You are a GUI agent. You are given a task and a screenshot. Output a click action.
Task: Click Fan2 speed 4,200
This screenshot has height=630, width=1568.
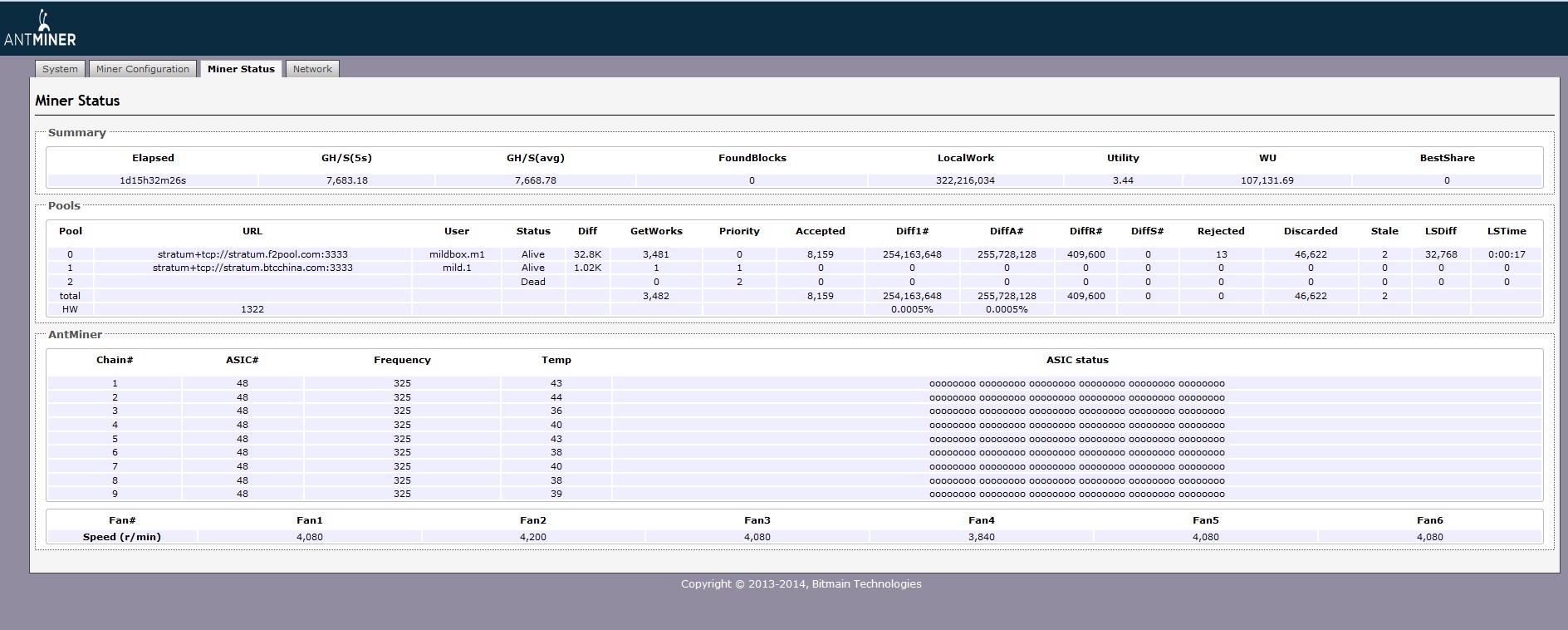533,537
